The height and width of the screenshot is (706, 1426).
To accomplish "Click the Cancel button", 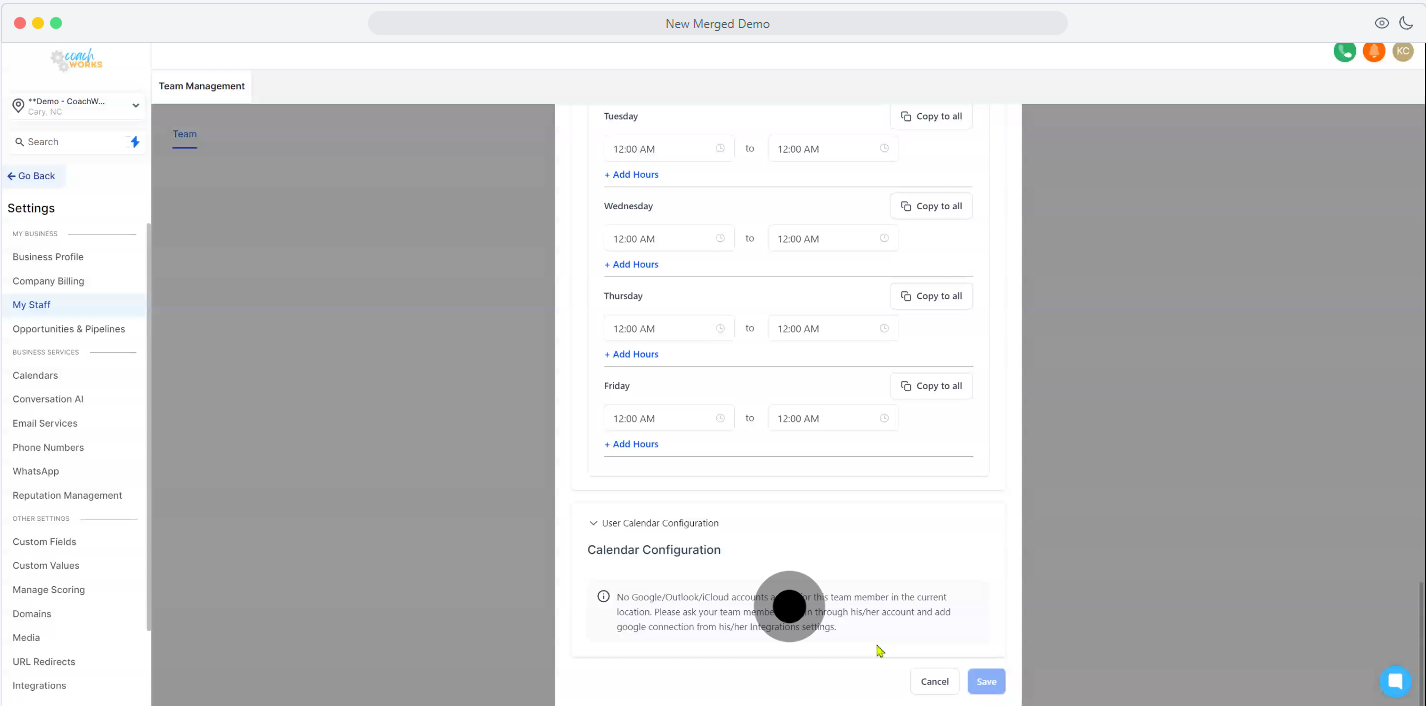I will click(934, 681).
